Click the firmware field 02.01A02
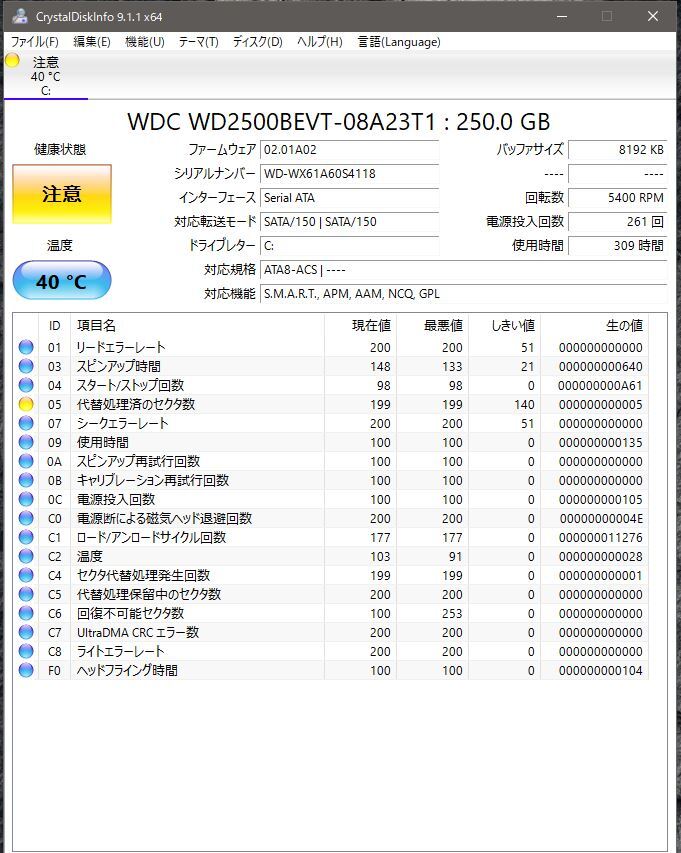The width and height of the screenshot is (681, 853). pos(349,150)
